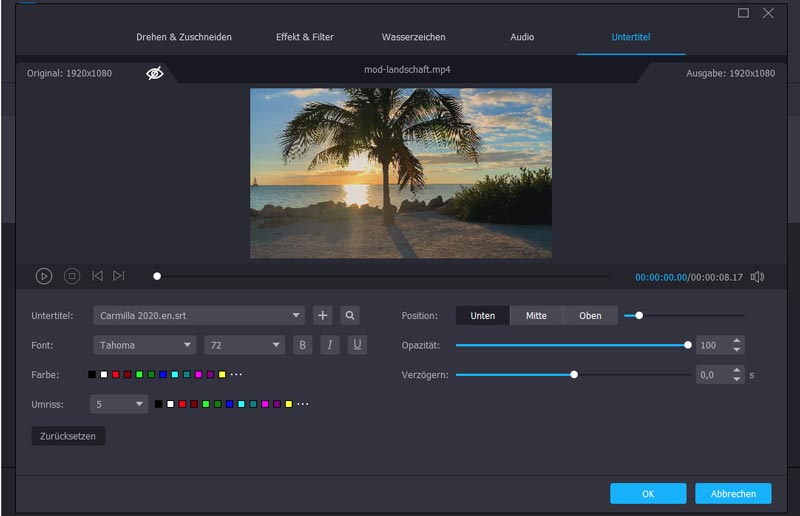Screen dimensions: 800x516
Task: Toggle underline subtitle text
Action: [357, 345]
